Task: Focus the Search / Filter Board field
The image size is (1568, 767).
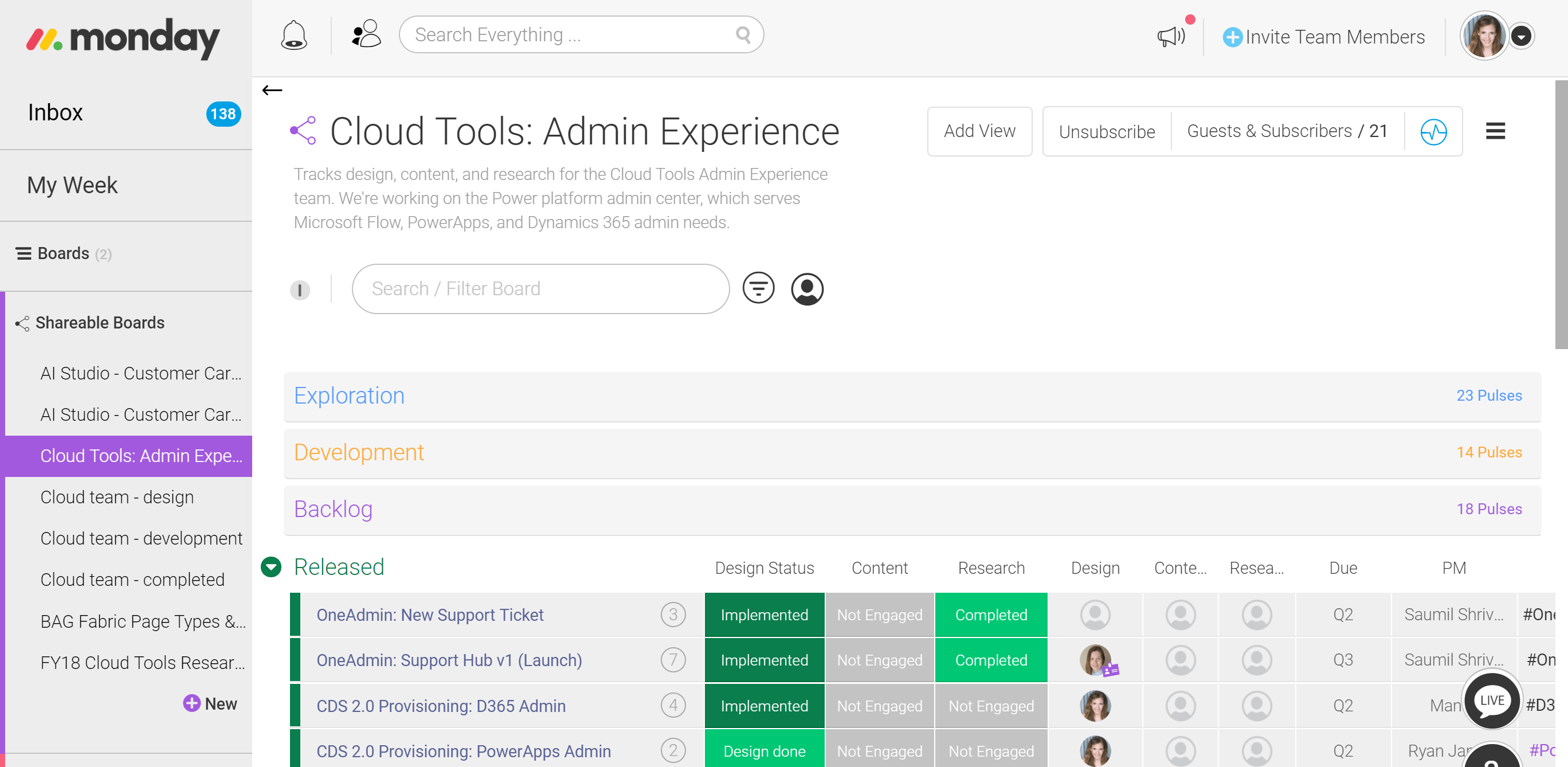Action: (540, 288)
